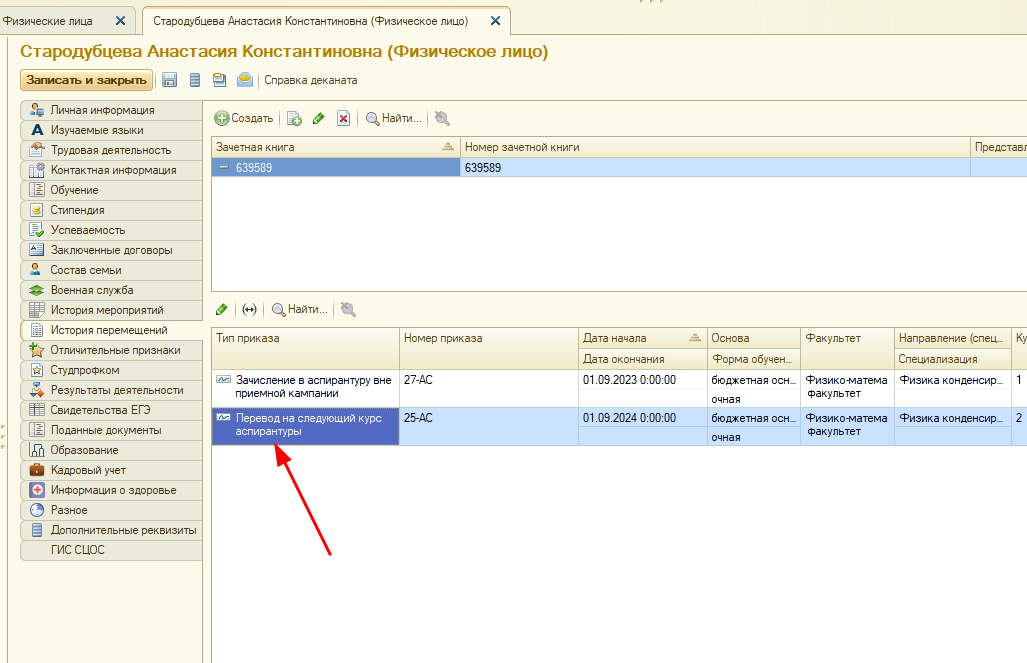Click green pencil edit icon above orders table
This screenshot has height=663, width=1027.
221,309
